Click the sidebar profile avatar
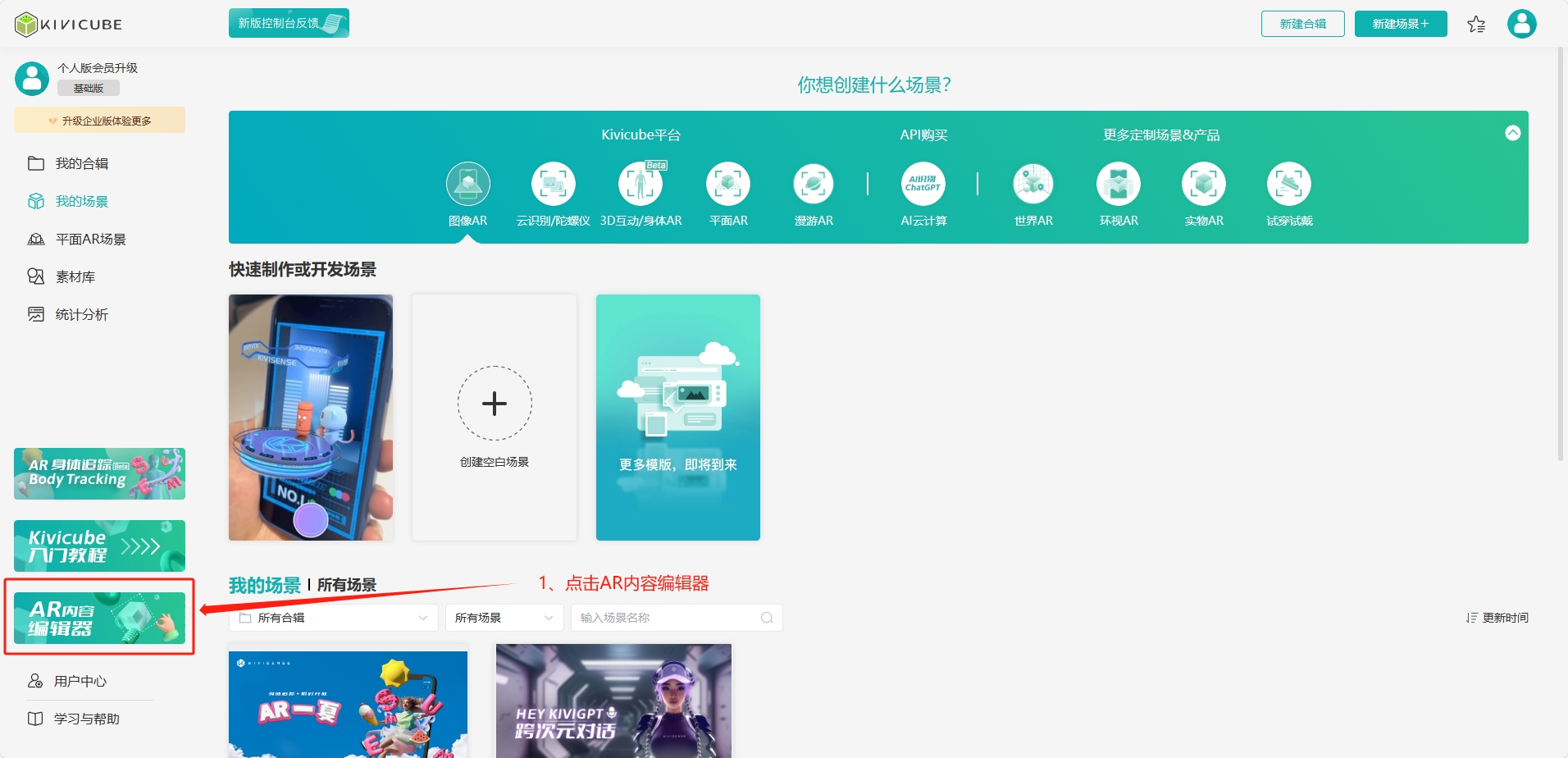 32,79
